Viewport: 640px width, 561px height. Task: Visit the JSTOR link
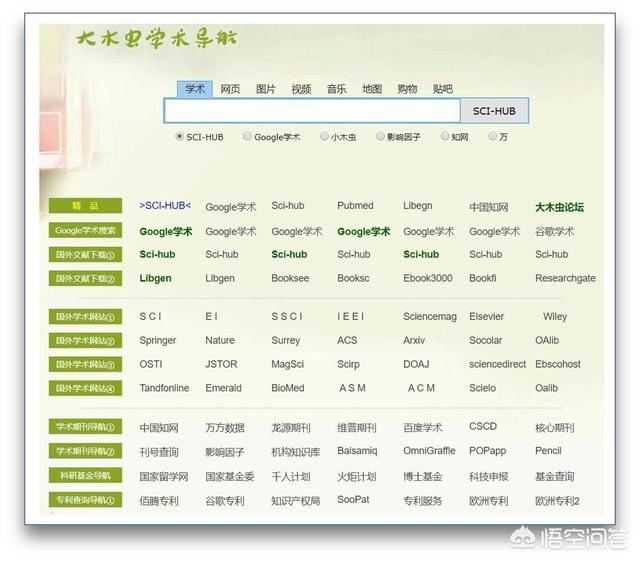click(x=221, y=364)
